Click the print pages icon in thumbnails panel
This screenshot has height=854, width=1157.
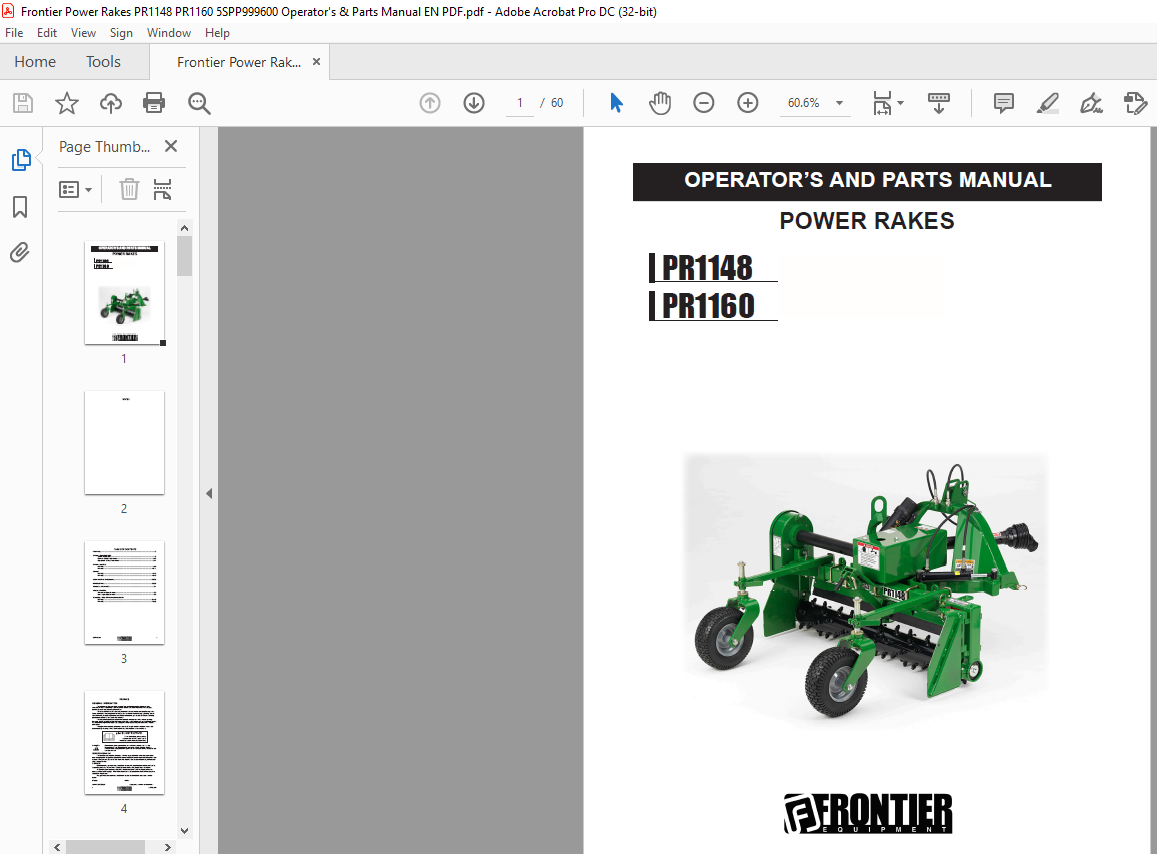(162, 190)
